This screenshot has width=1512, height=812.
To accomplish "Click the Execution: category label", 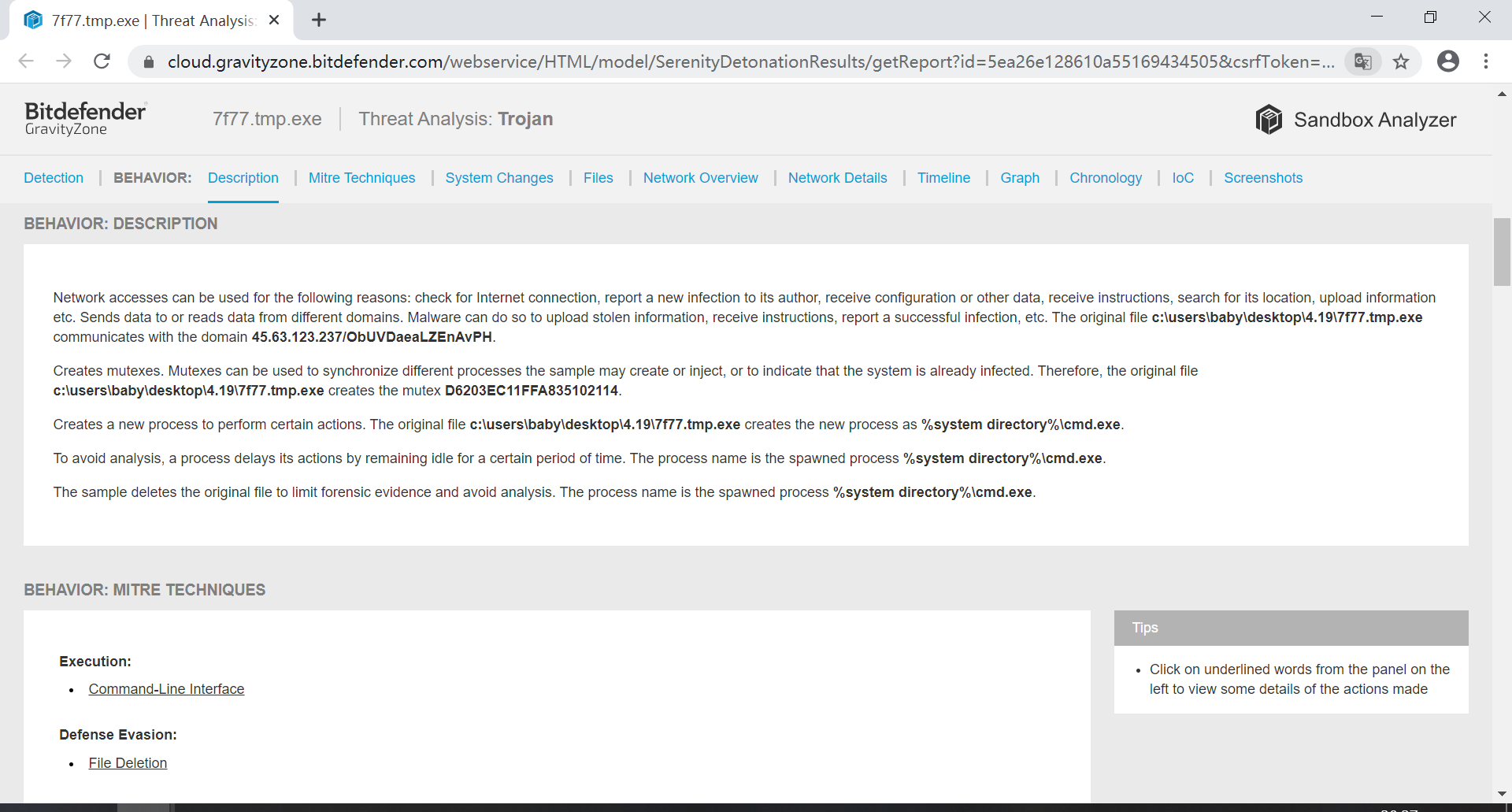I will (x=95, y=662).
